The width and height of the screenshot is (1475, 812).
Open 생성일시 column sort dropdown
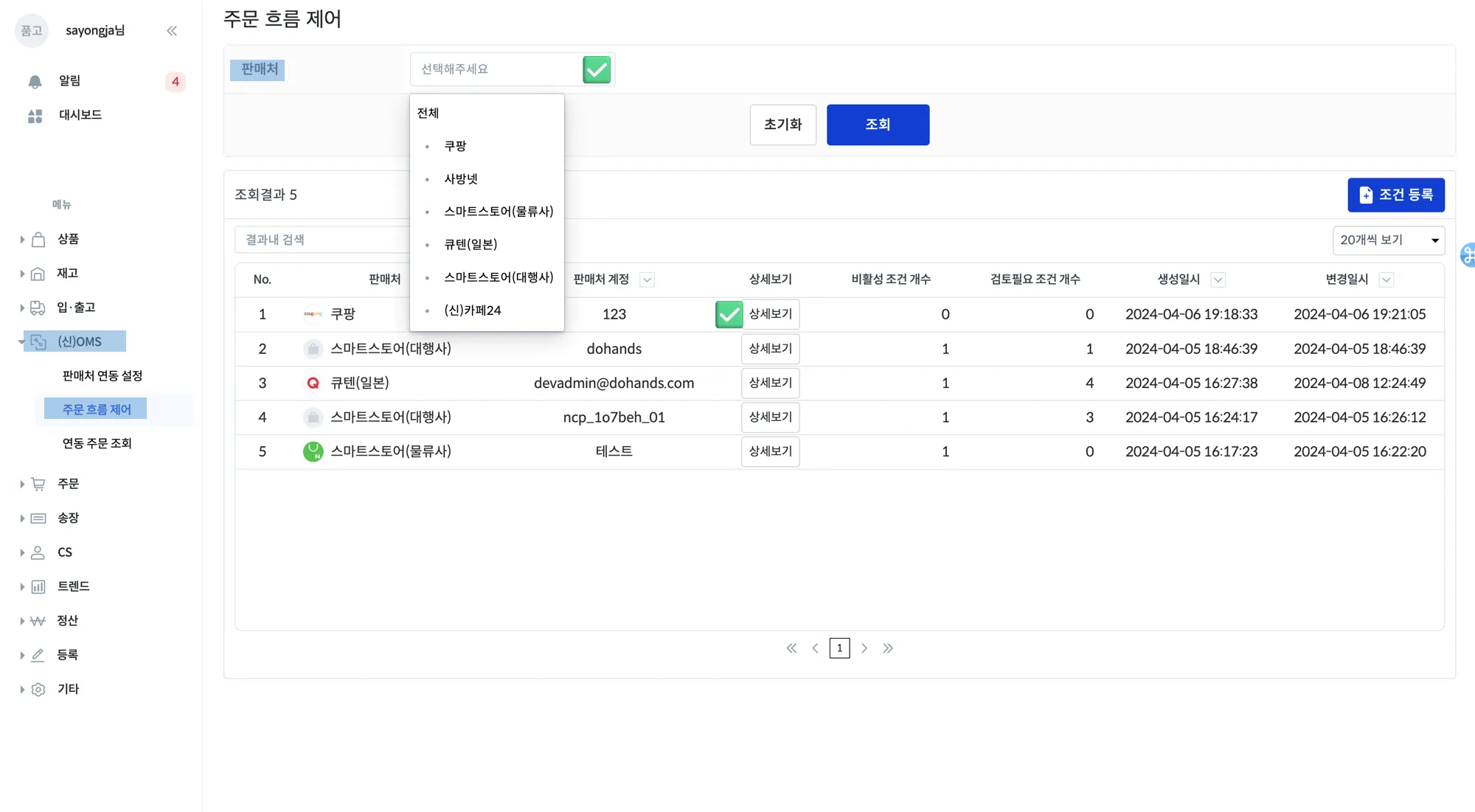(1218, 280)
